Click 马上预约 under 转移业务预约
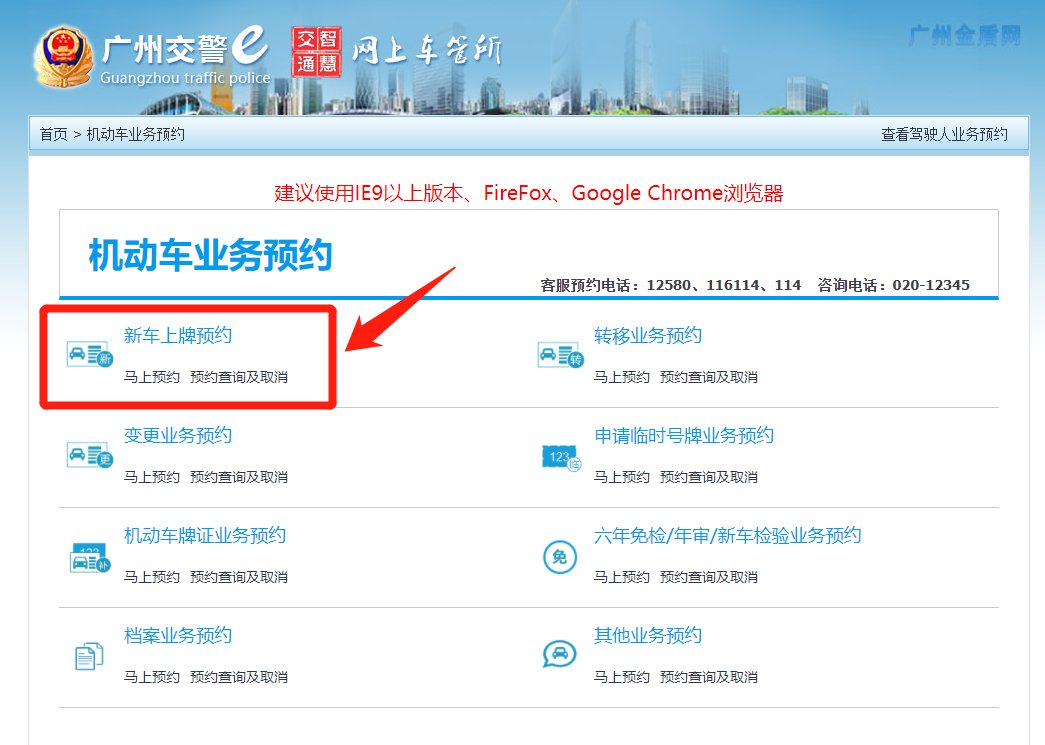This screenshot has width=1045, height=745. click(621, 377)
